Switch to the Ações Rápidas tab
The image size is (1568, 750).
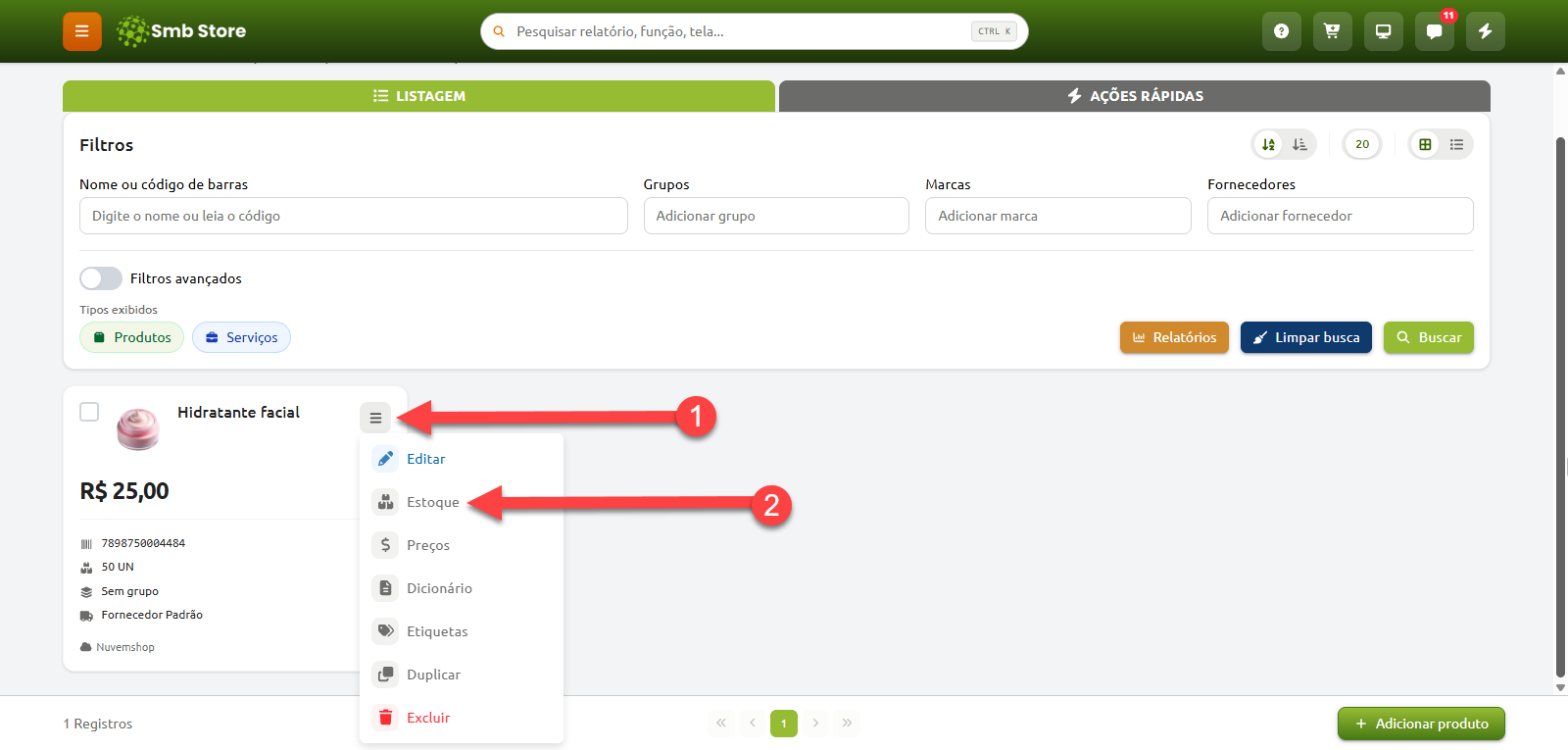tap(1135, 96)
